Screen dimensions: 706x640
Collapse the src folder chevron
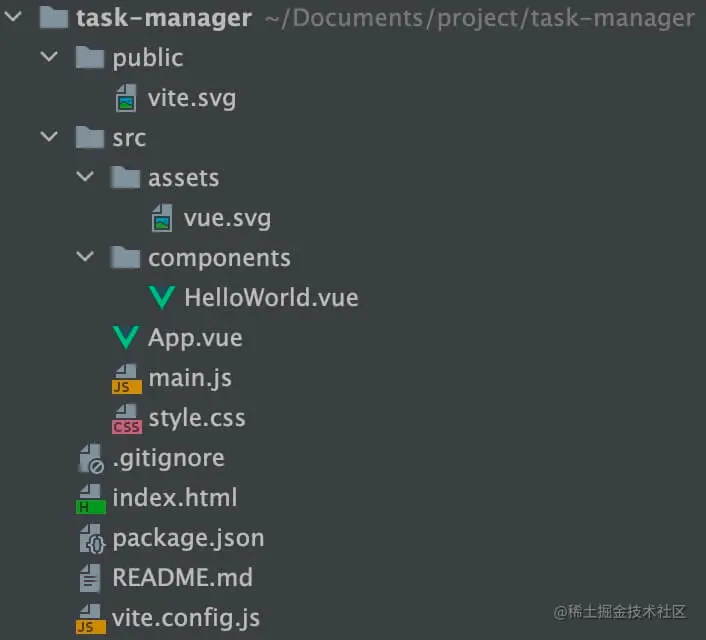49,136
